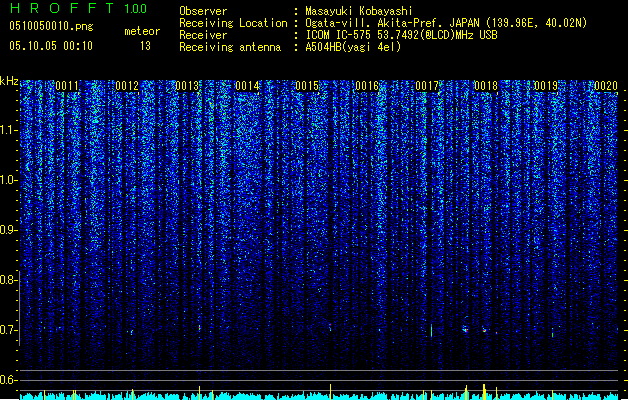
Task: Click the tallest yellow spike below 0018
Action: pos(484,392)
